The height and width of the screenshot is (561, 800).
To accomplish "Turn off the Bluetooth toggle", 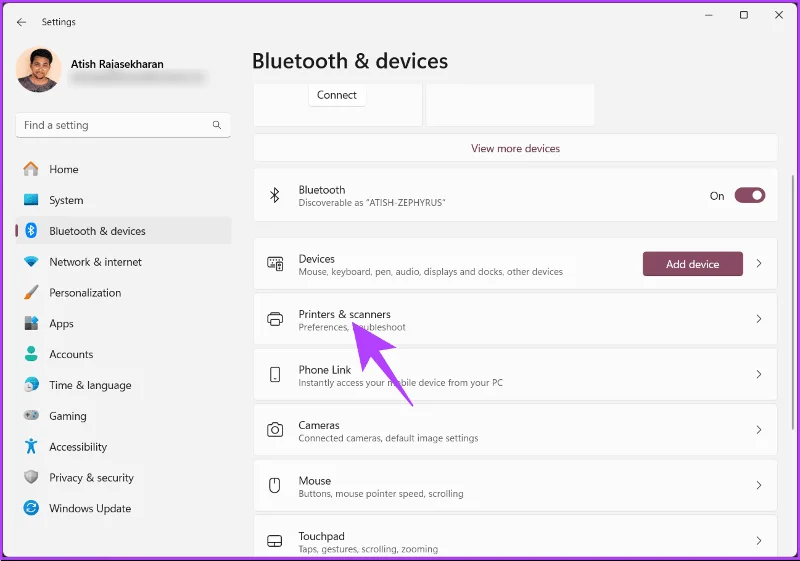I will [x=749, y=195].
